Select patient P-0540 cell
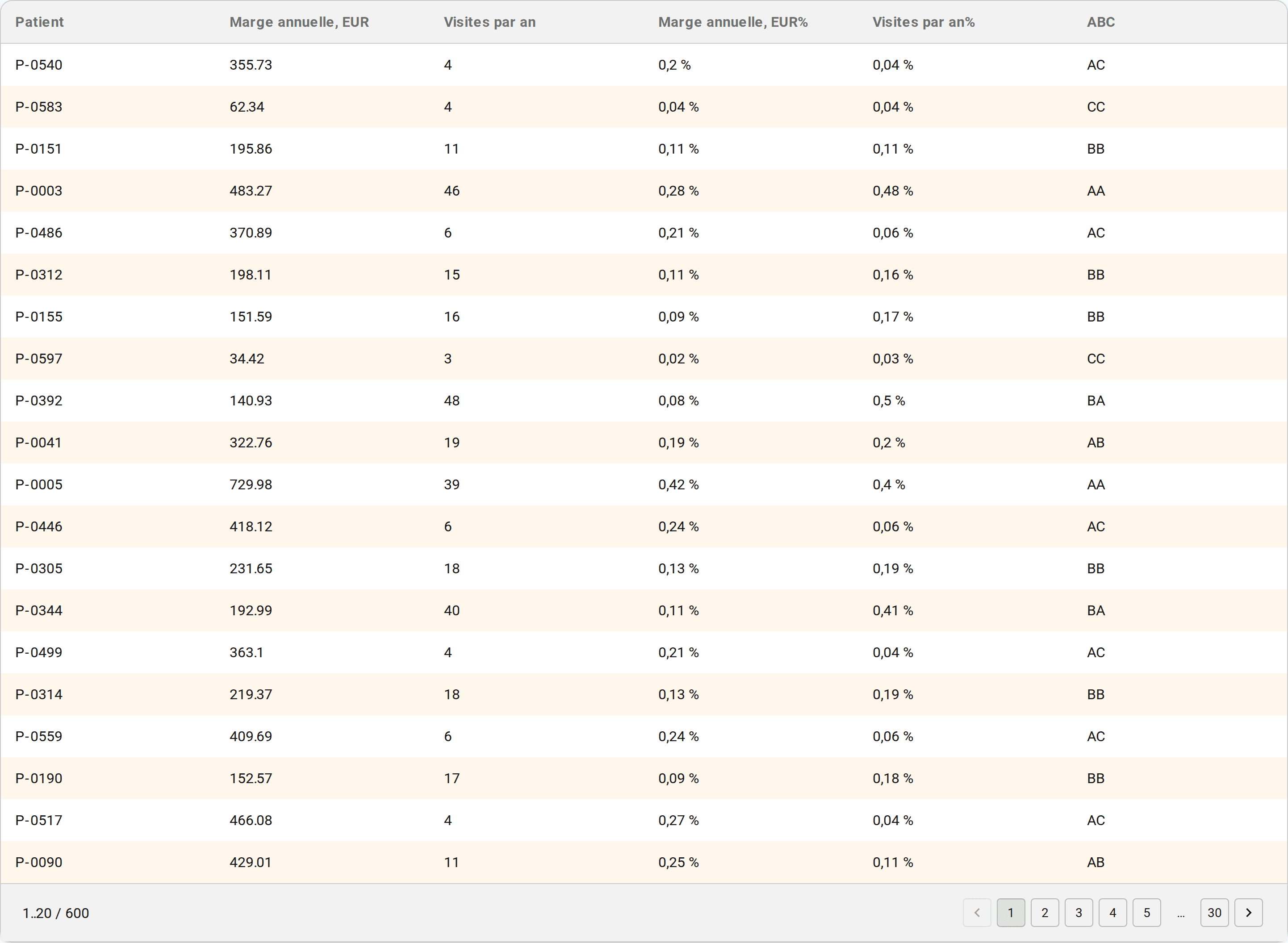Viewport: 1288px width, 943px height. 39,65
